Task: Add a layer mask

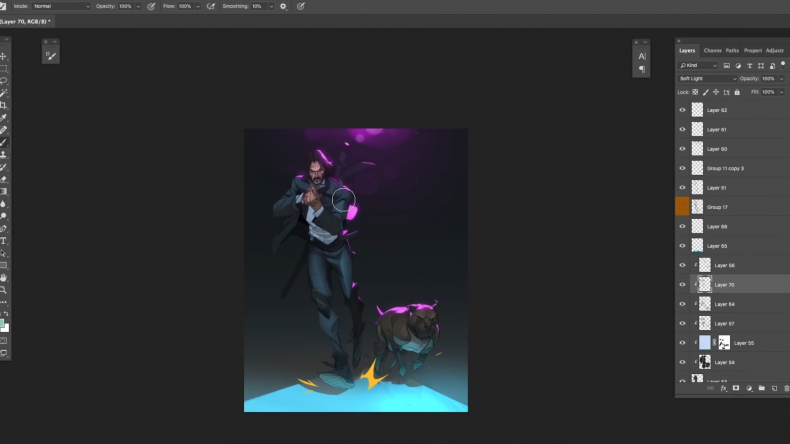Action: (736, 389)
